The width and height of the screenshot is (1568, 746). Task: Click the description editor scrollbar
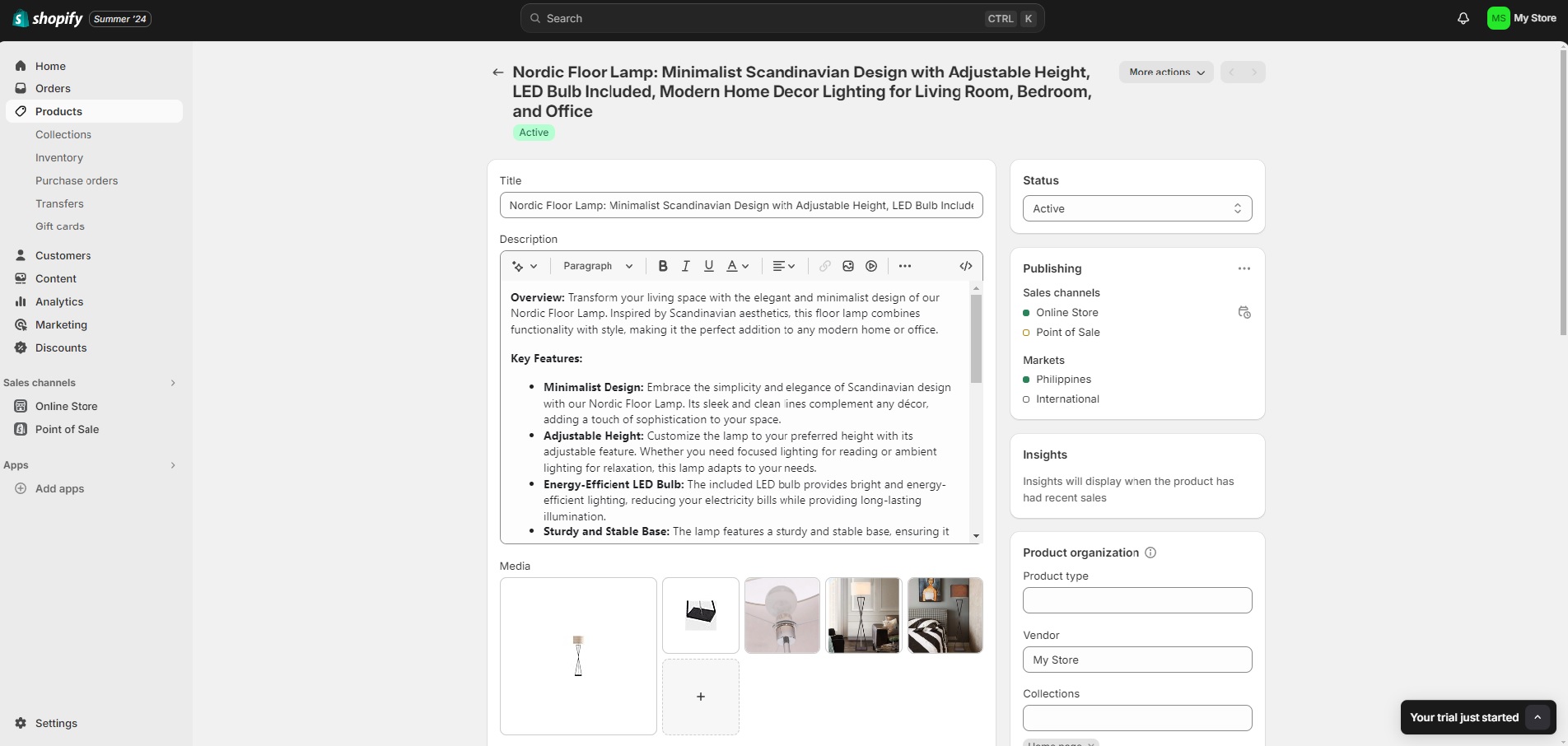click(976, 338)
